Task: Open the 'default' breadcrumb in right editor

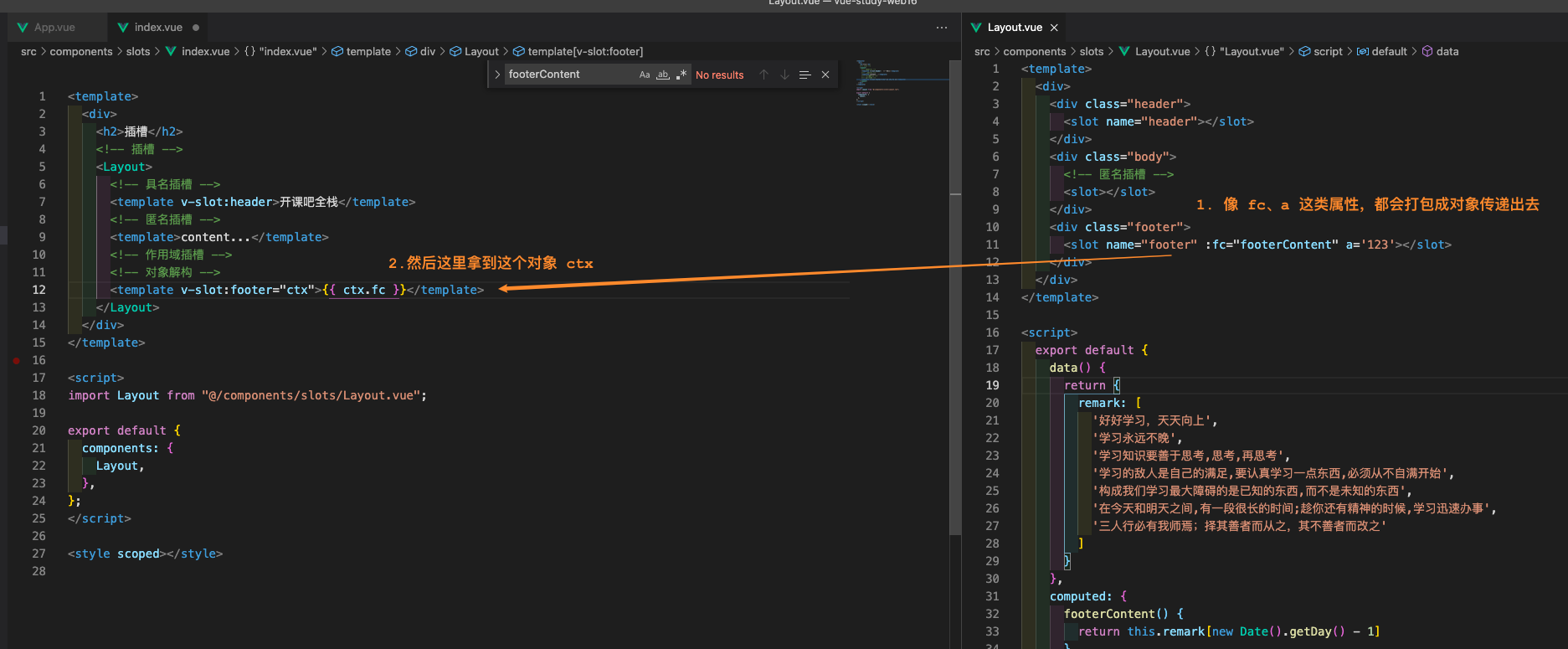Action: click(x=1382, y=51)
